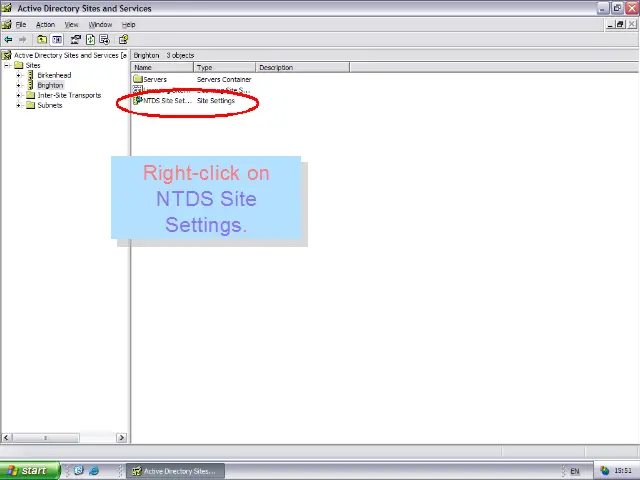Minimize the inner MMC console window
640x480 pixels.
pyautogui.click(x=610, y=24)
